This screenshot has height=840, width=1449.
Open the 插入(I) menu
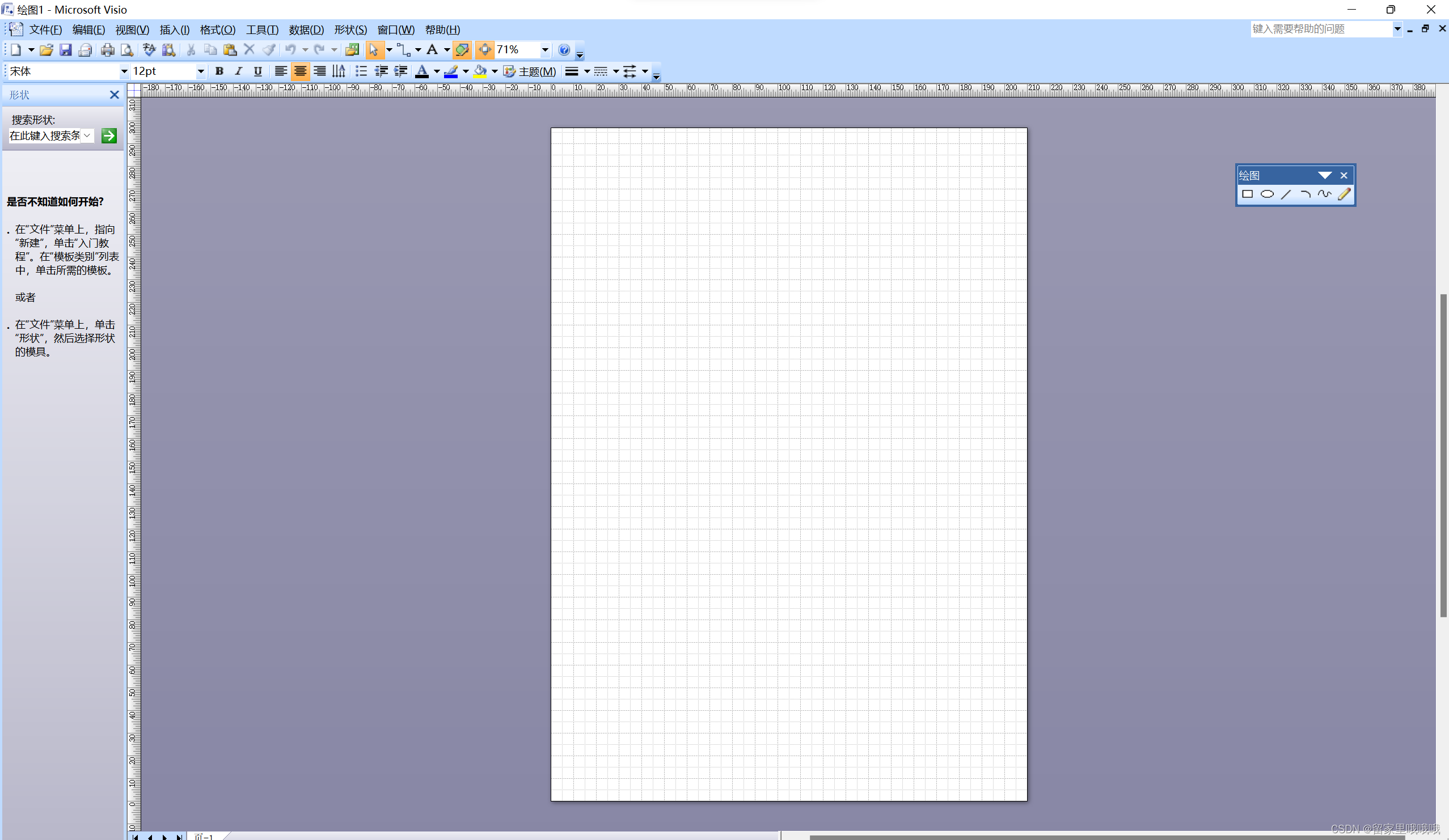(174, 30)
